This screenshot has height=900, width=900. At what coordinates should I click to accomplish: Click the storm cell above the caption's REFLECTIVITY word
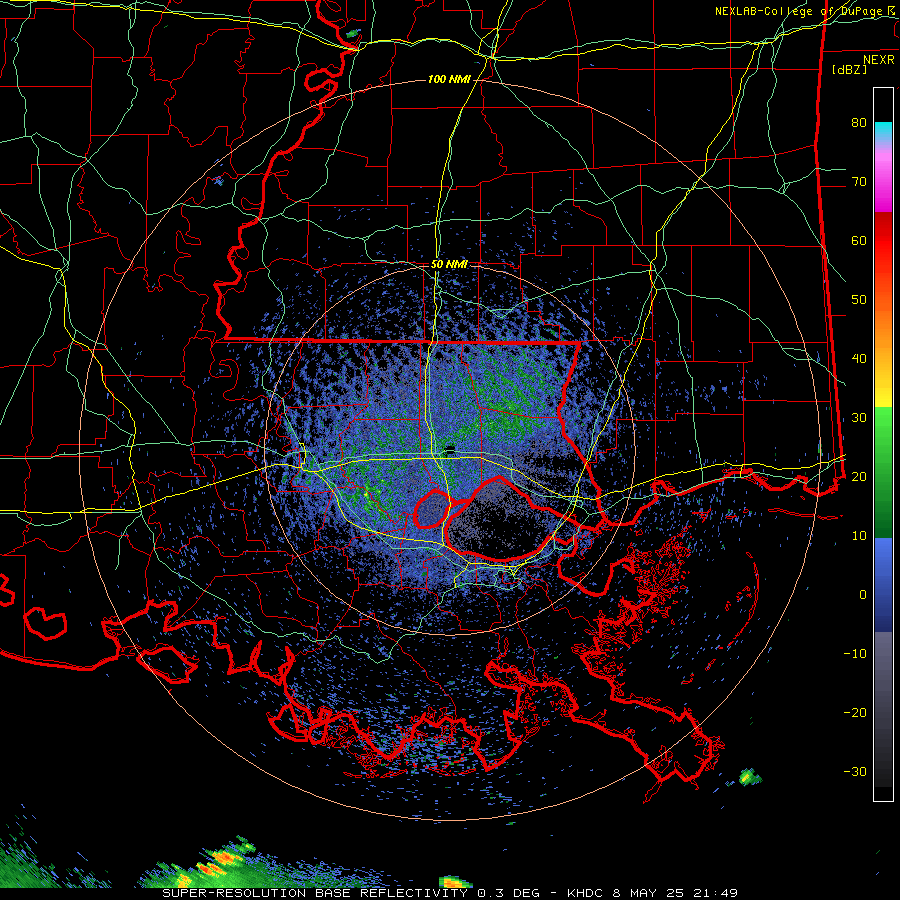[x=455, y=881]
